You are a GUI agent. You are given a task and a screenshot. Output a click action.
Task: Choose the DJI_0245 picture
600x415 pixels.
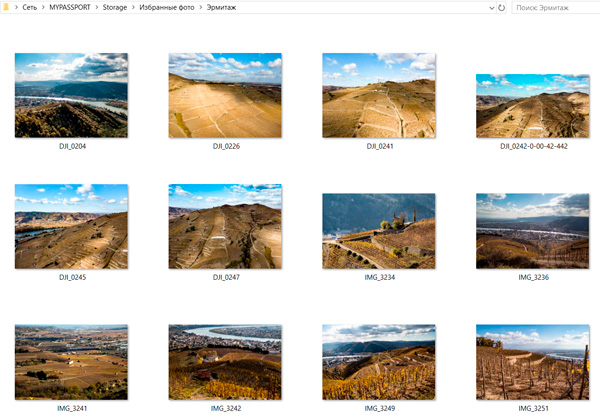tap(71, 226)
